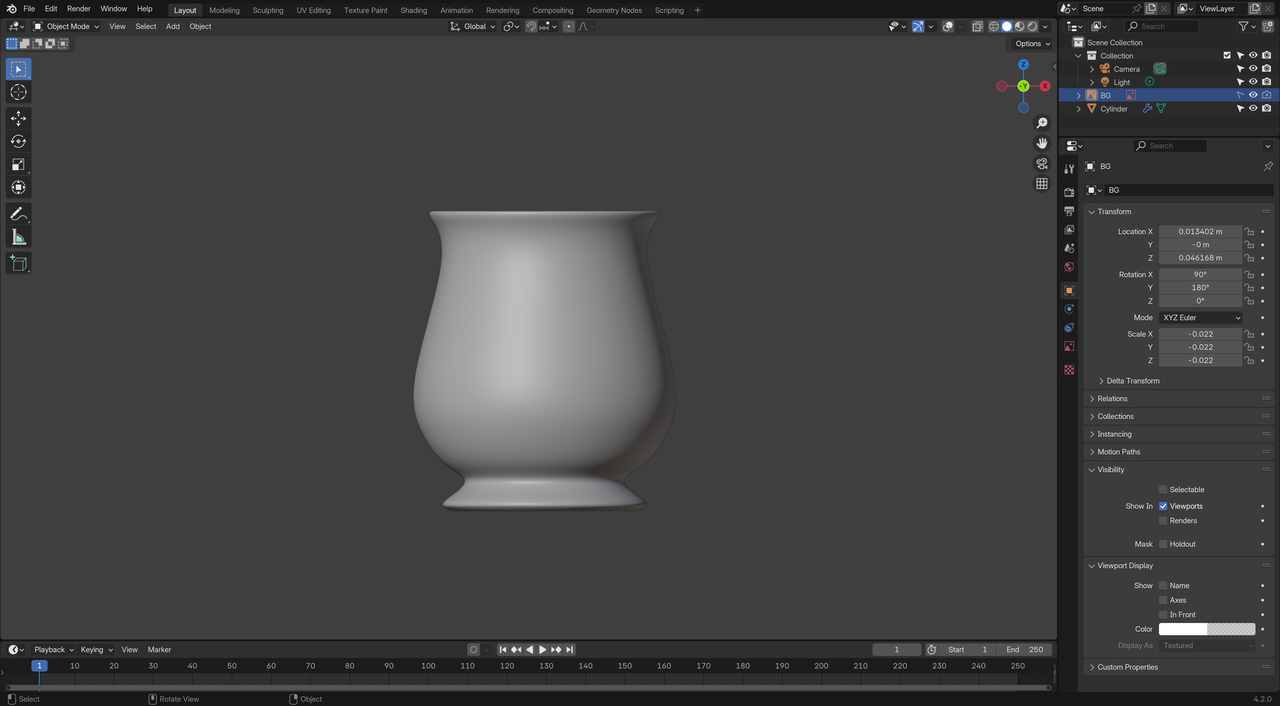This screenshot has height=706, width=1280.
Task: Open the Object Mode dropdown
Action: click(66, 27)
